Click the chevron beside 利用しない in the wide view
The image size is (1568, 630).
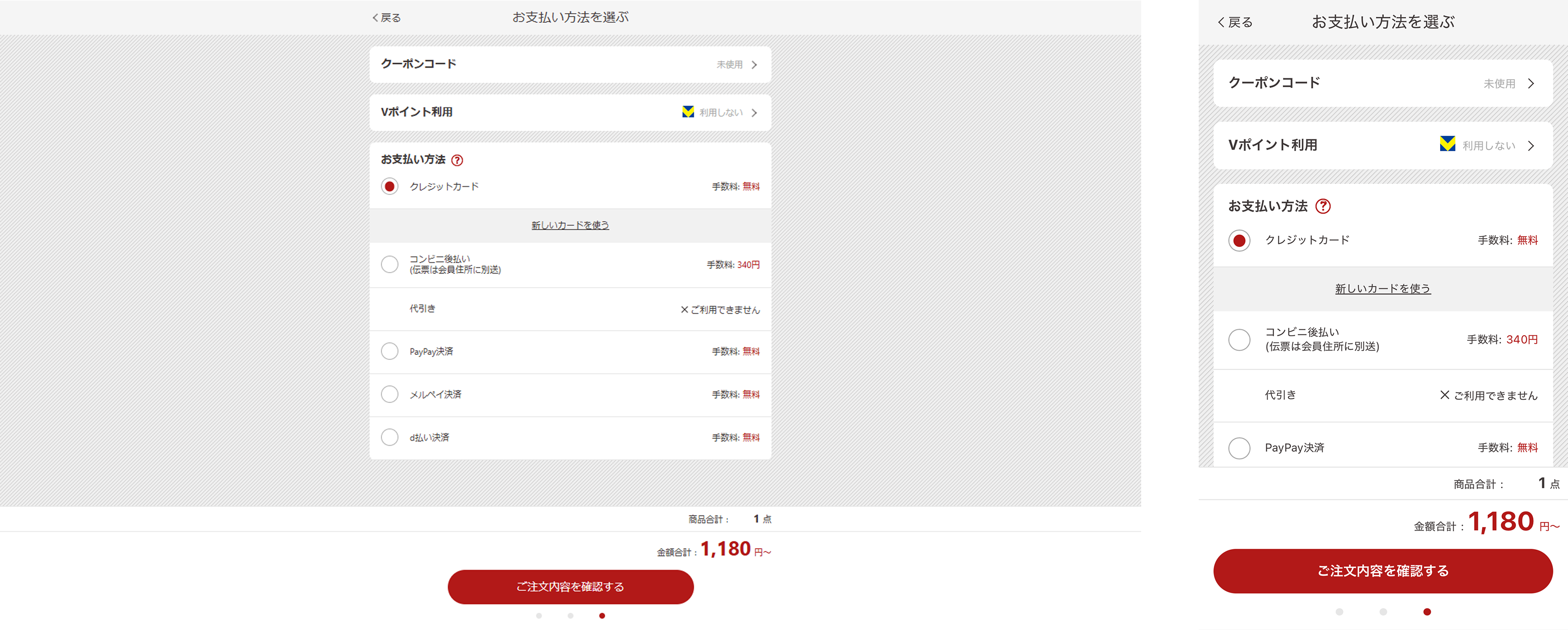pos(754,113)
